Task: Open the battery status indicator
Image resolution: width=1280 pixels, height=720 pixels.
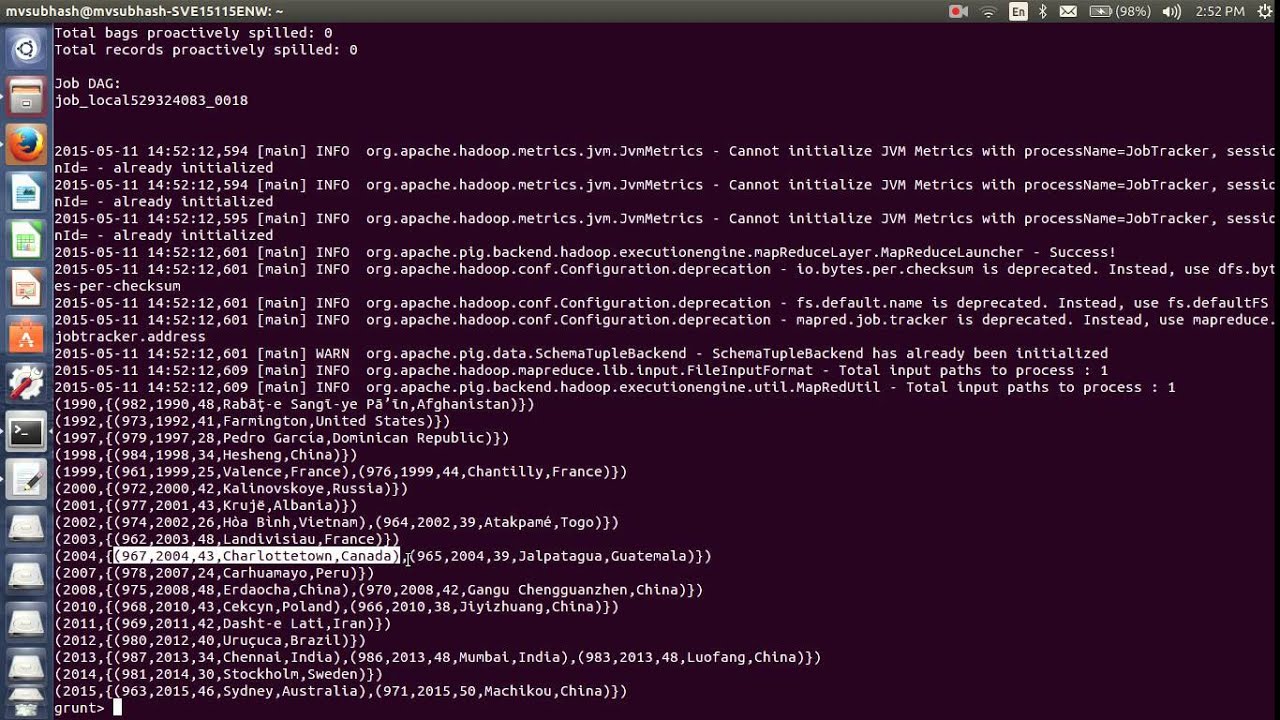Action: point(1120,11)
